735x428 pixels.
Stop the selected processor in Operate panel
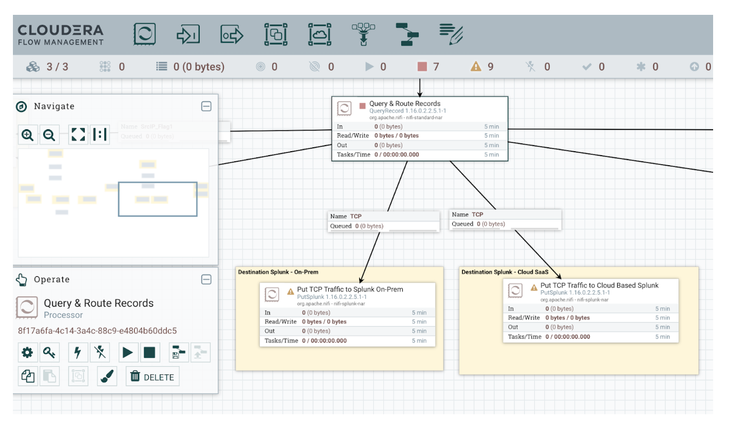click(150, 352)
